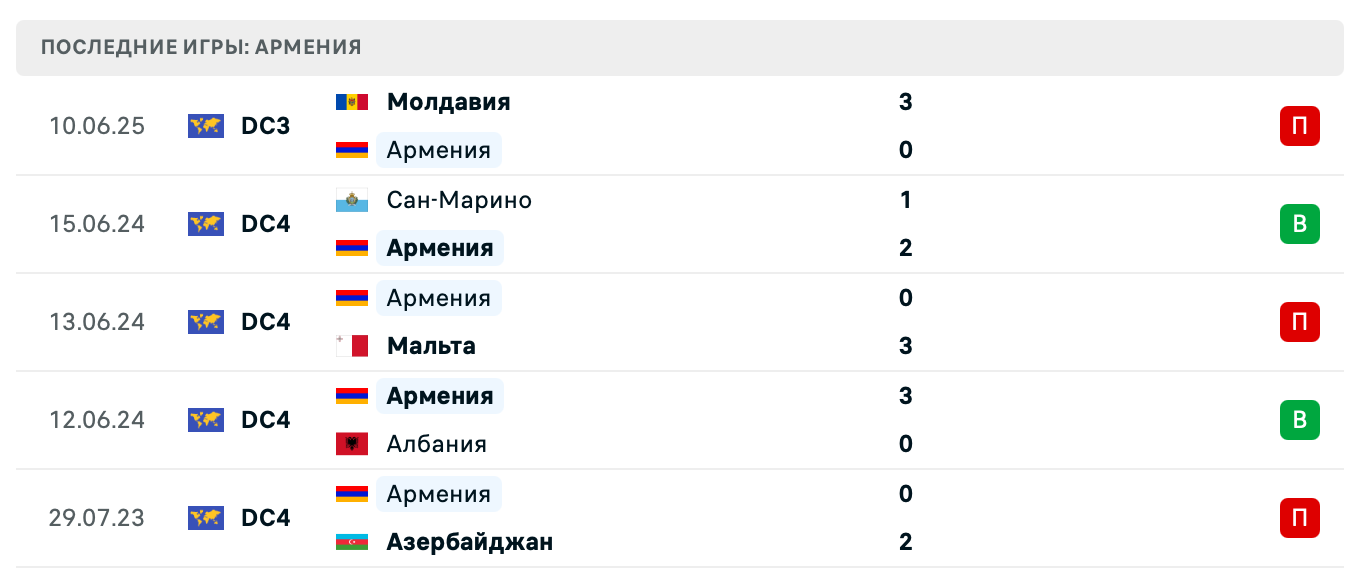Click the red П badge for the Азербайджан match
The width and height of the screenshot is (1358, 584).
click(1299, 518)
